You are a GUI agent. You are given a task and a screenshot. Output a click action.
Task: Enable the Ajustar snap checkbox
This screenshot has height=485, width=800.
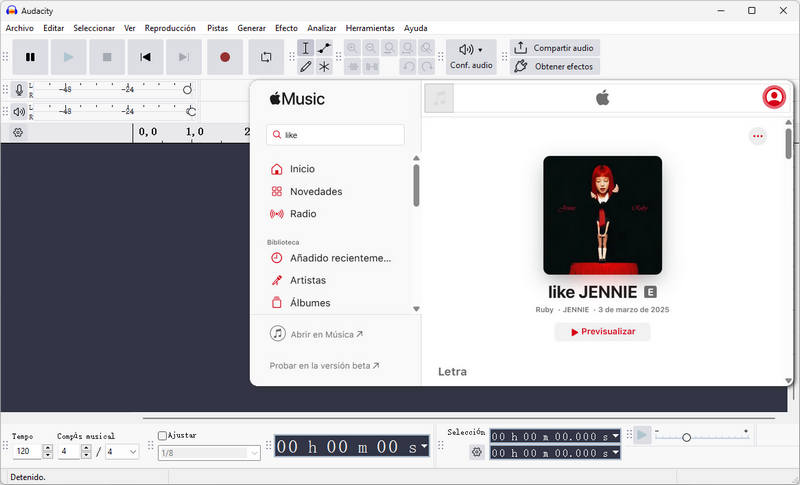(x=163, y=436)
